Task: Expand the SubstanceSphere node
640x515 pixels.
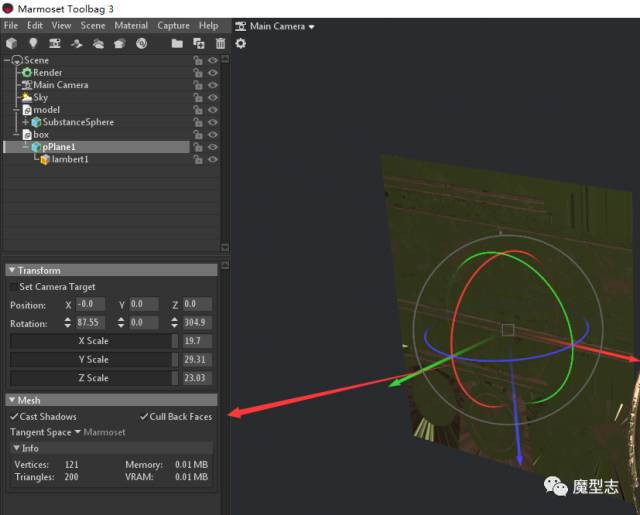Action: (x=25, y=122)
